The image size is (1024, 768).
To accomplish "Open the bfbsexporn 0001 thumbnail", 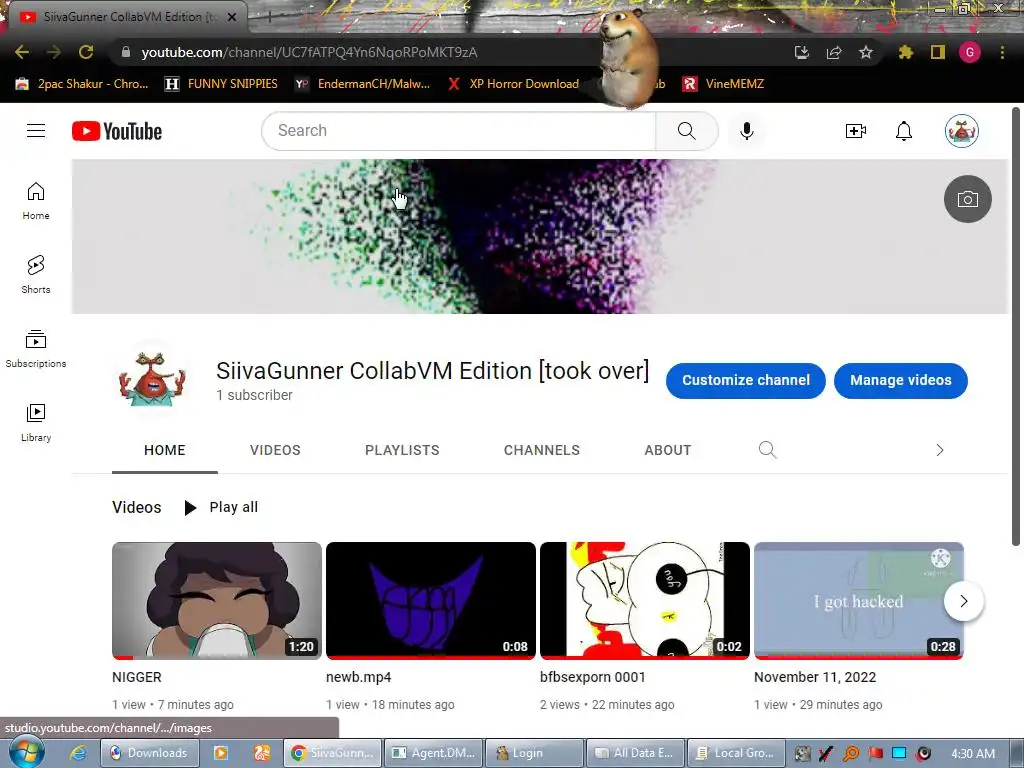I will [x=645, y=601].
